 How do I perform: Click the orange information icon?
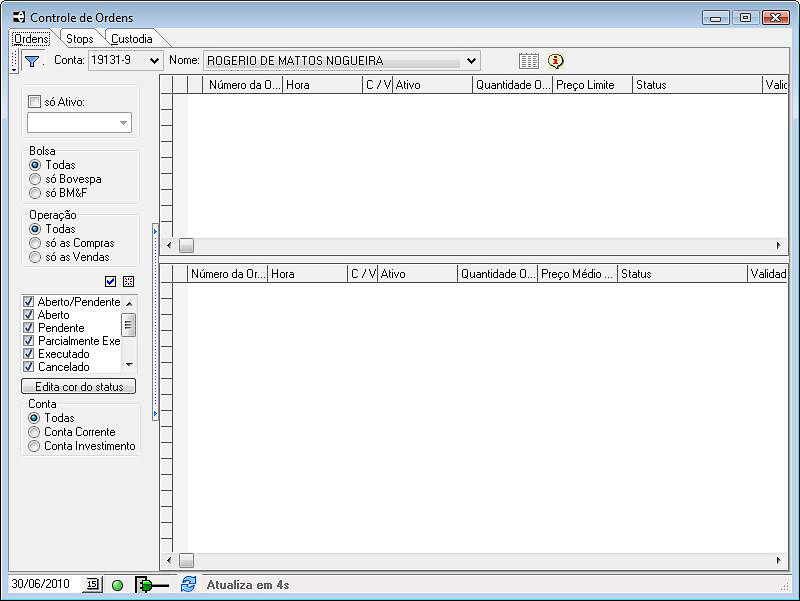[x=556, y=61]
